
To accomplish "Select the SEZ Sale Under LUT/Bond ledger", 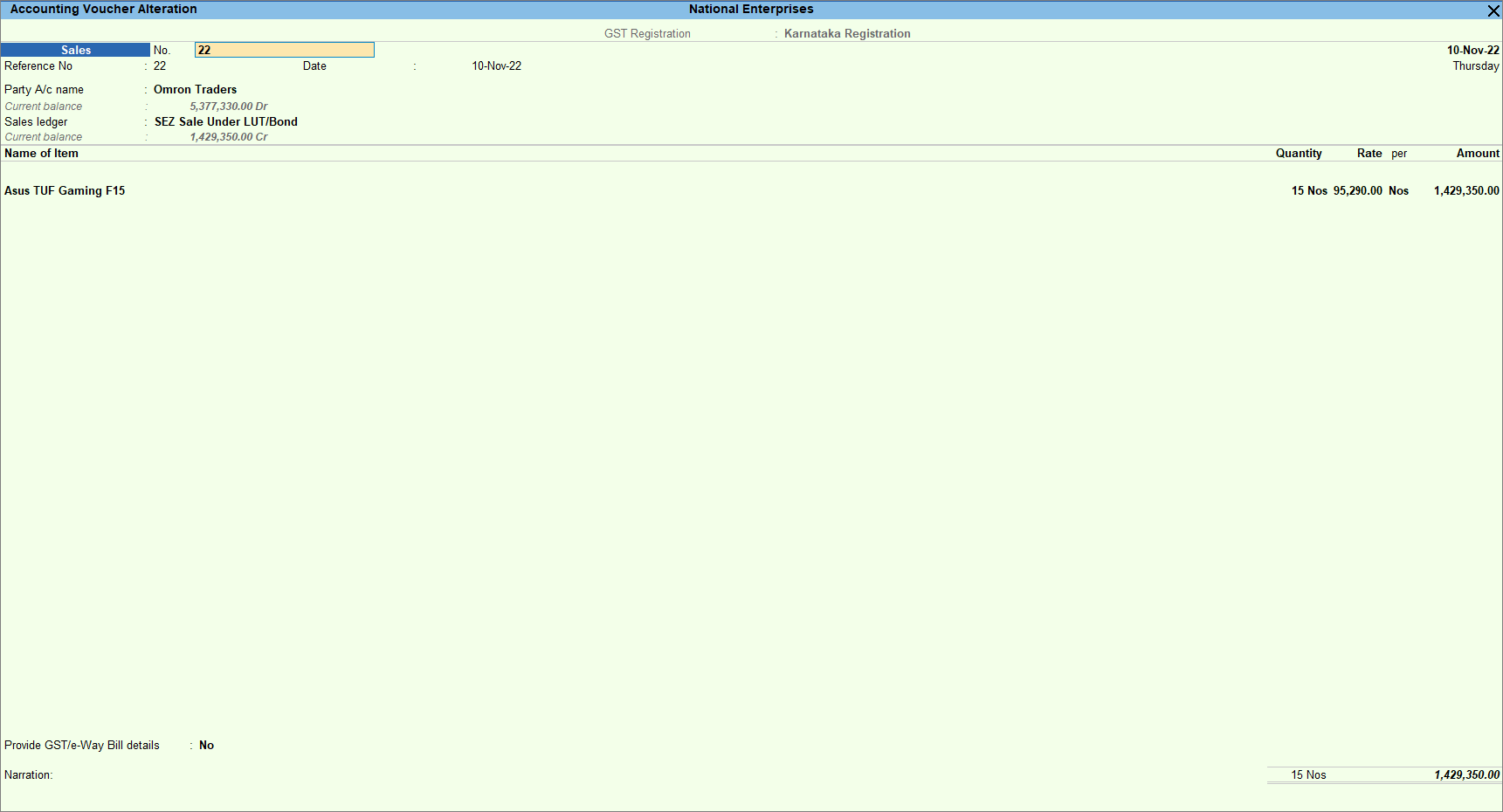I will (226, 121).
